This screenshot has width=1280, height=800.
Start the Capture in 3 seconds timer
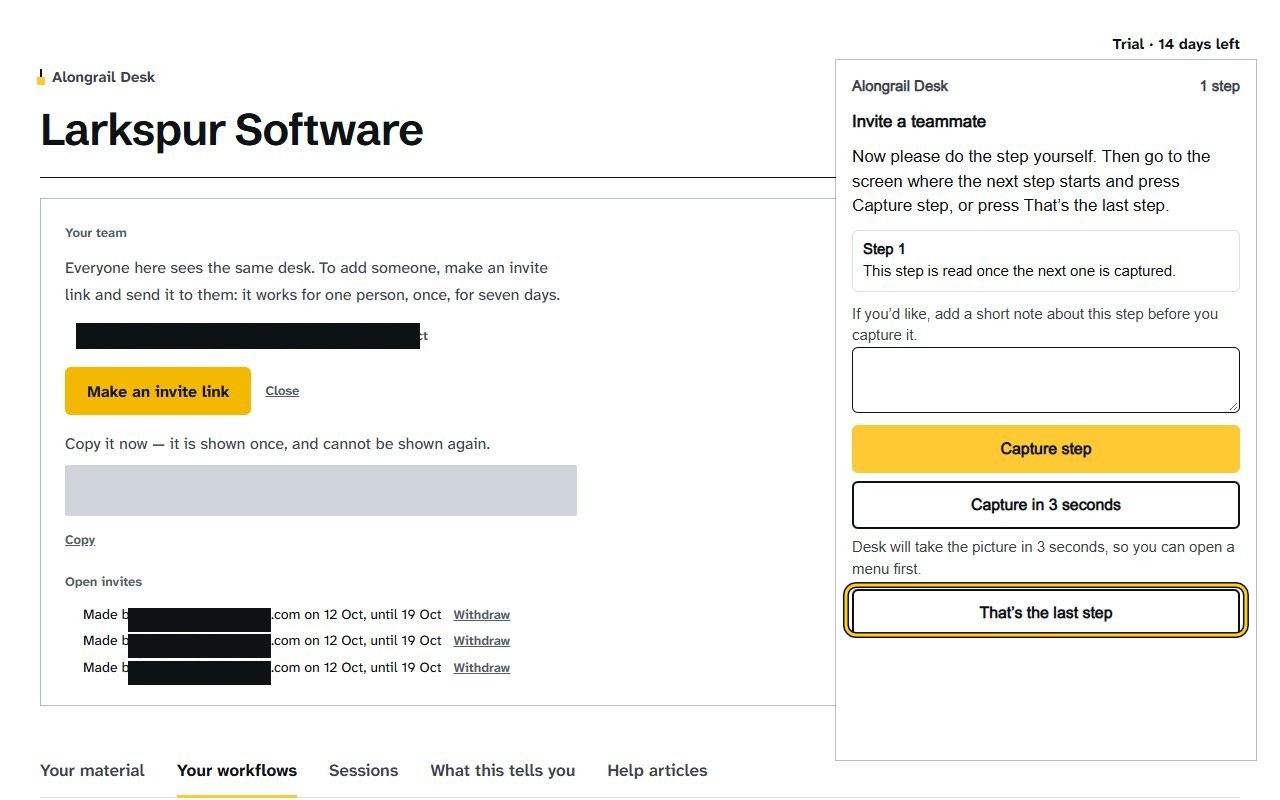click(1046, 505)
